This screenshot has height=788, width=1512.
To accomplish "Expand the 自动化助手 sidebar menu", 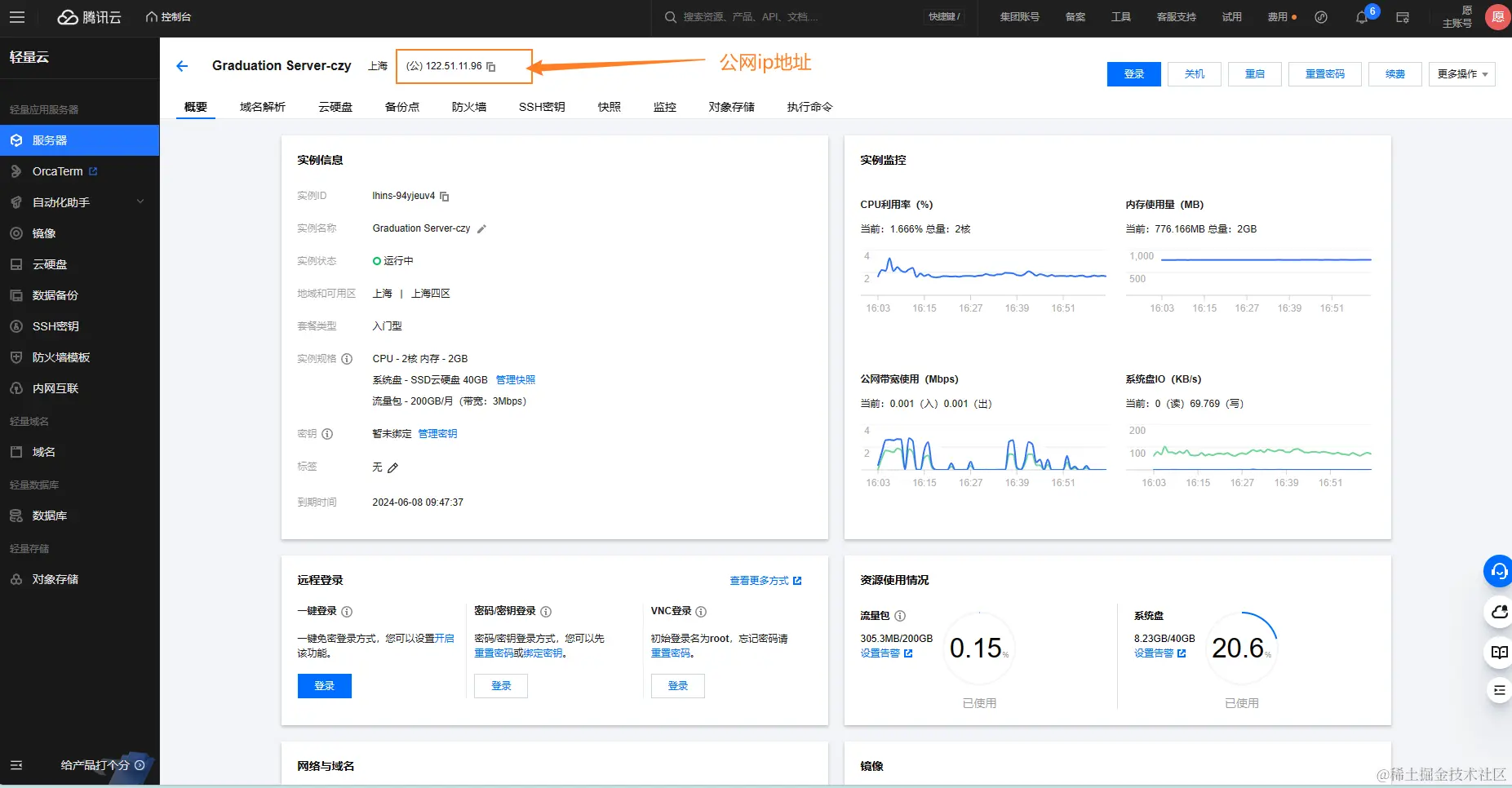I will click(x=80, y=202).
